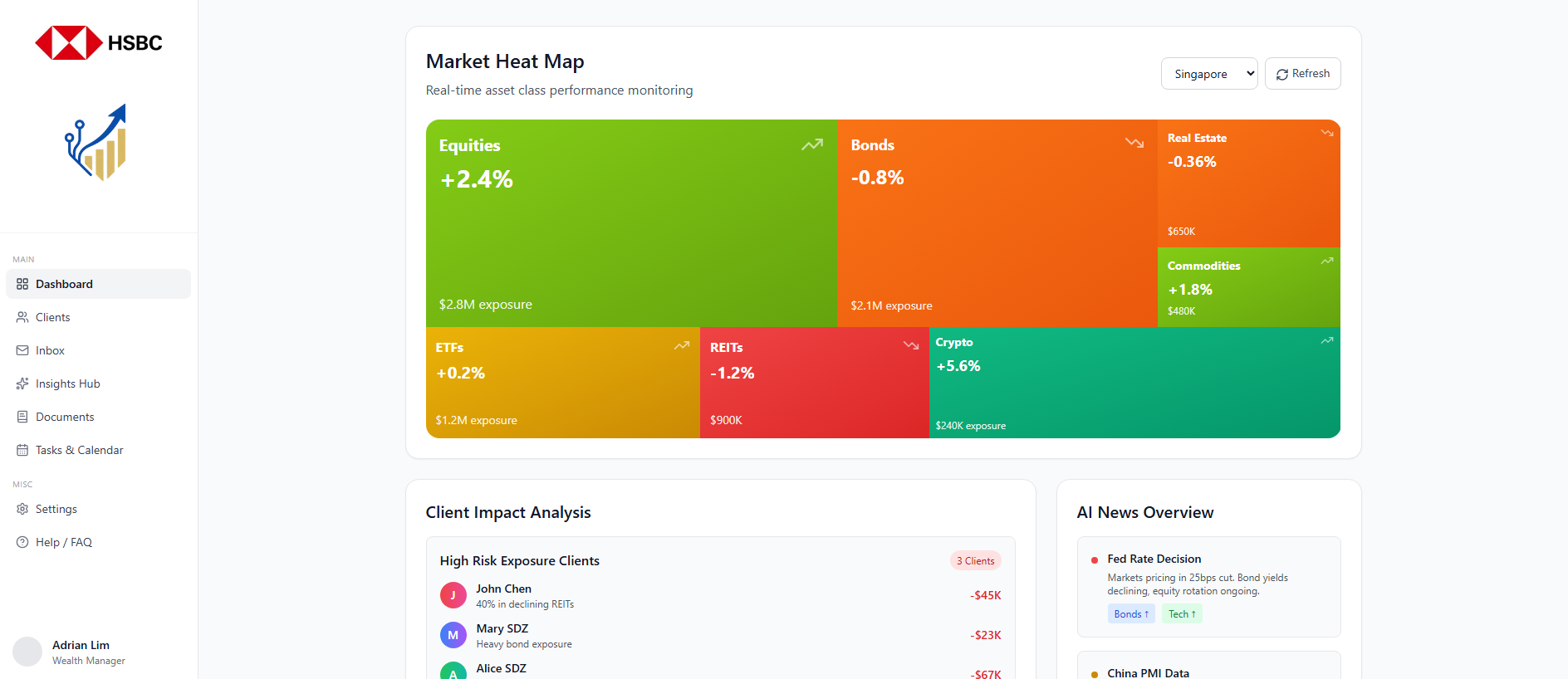Click the Clients people icon
This screenshot has height=679, width=1568.
pos(22,317)
